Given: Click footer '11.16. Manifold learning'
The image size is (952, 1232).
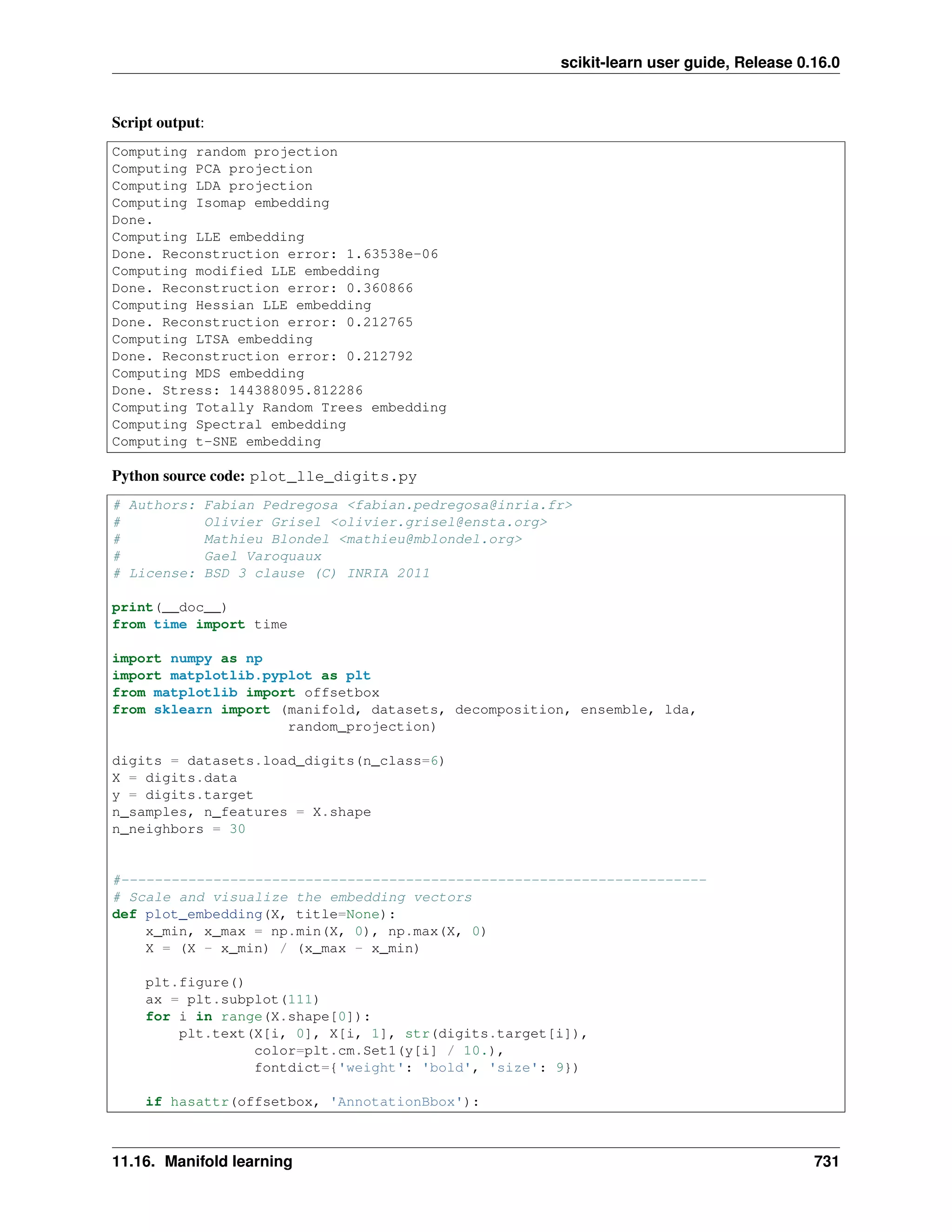Looking at the screenshot, I should point(202,1161).
